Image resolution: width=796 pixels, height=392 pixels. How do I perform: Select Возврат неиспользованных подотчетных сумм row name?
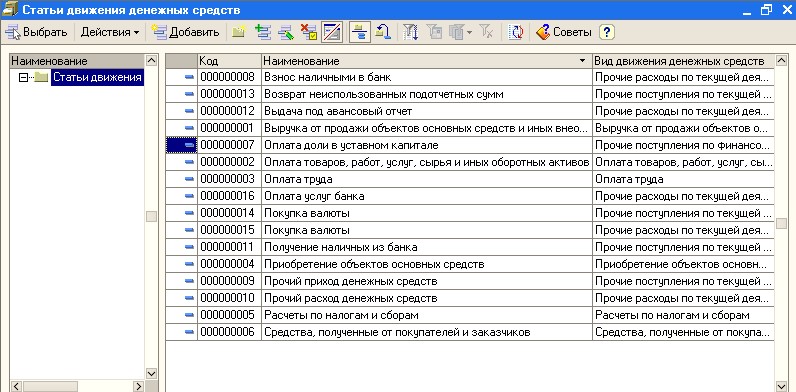pyautogui.click(x=426, y=94)
